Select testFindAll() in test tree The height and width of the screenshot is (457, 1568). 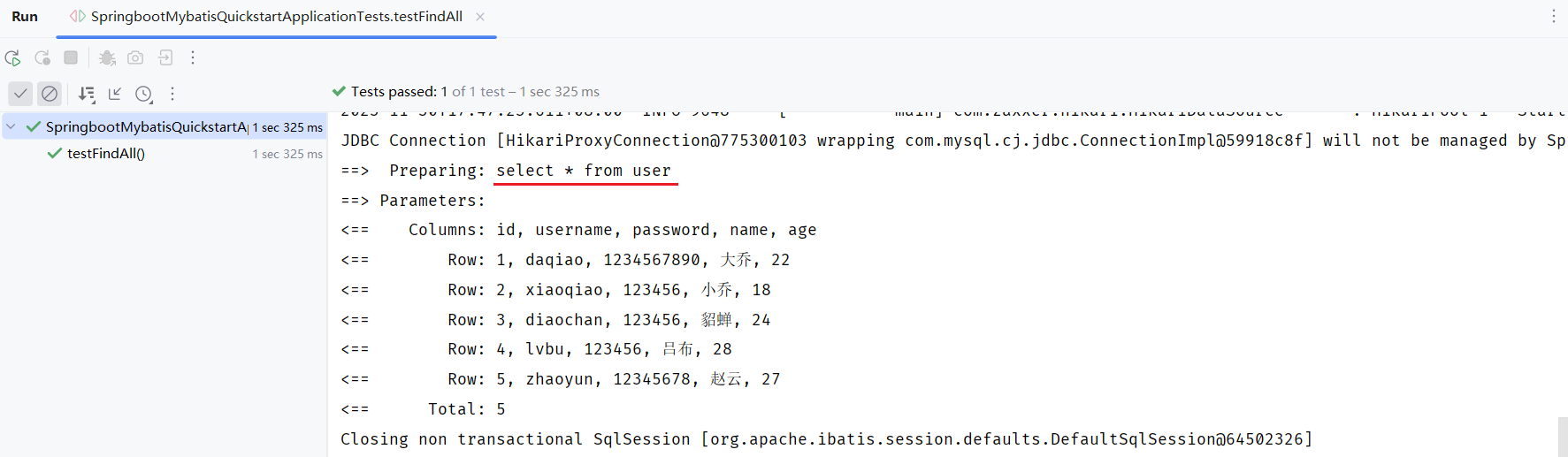(x=106, y=154)
